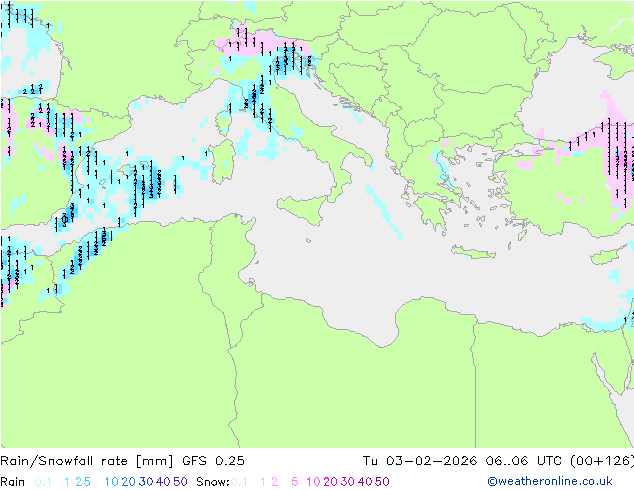
Task: Click the snow legend value 20
Action: 330,482
